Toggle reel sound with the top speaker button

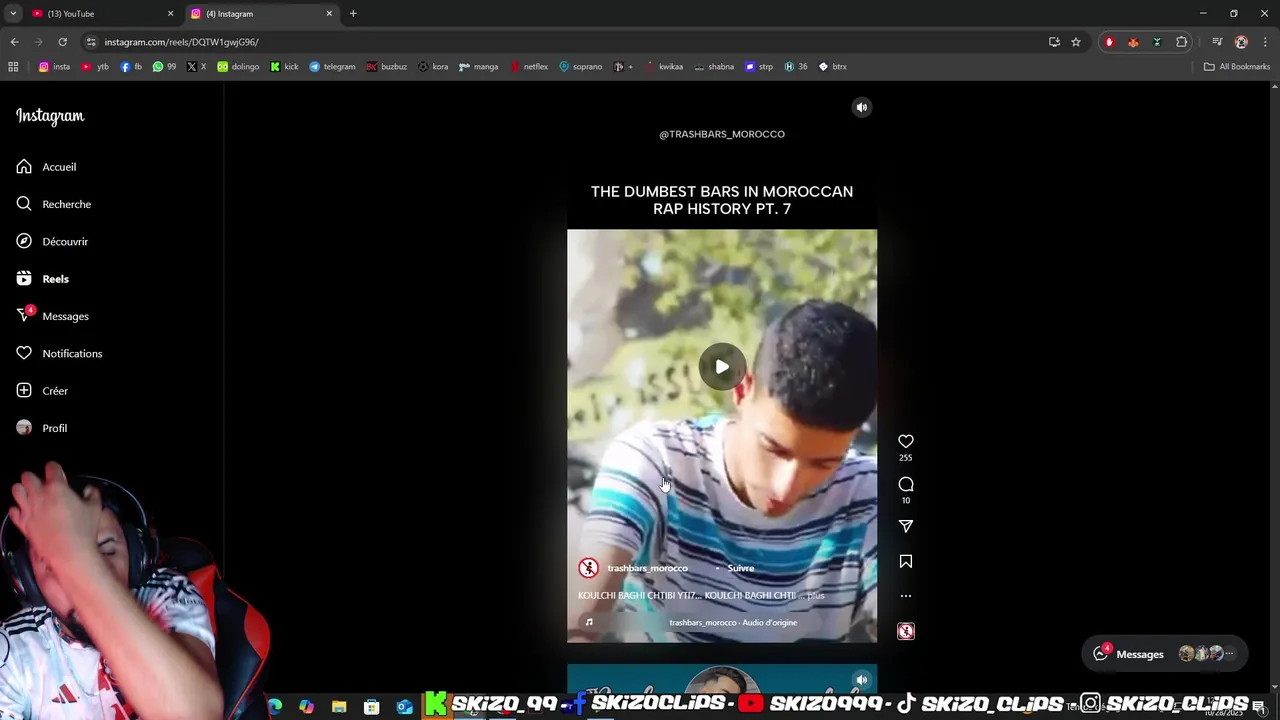click(862, 107)
